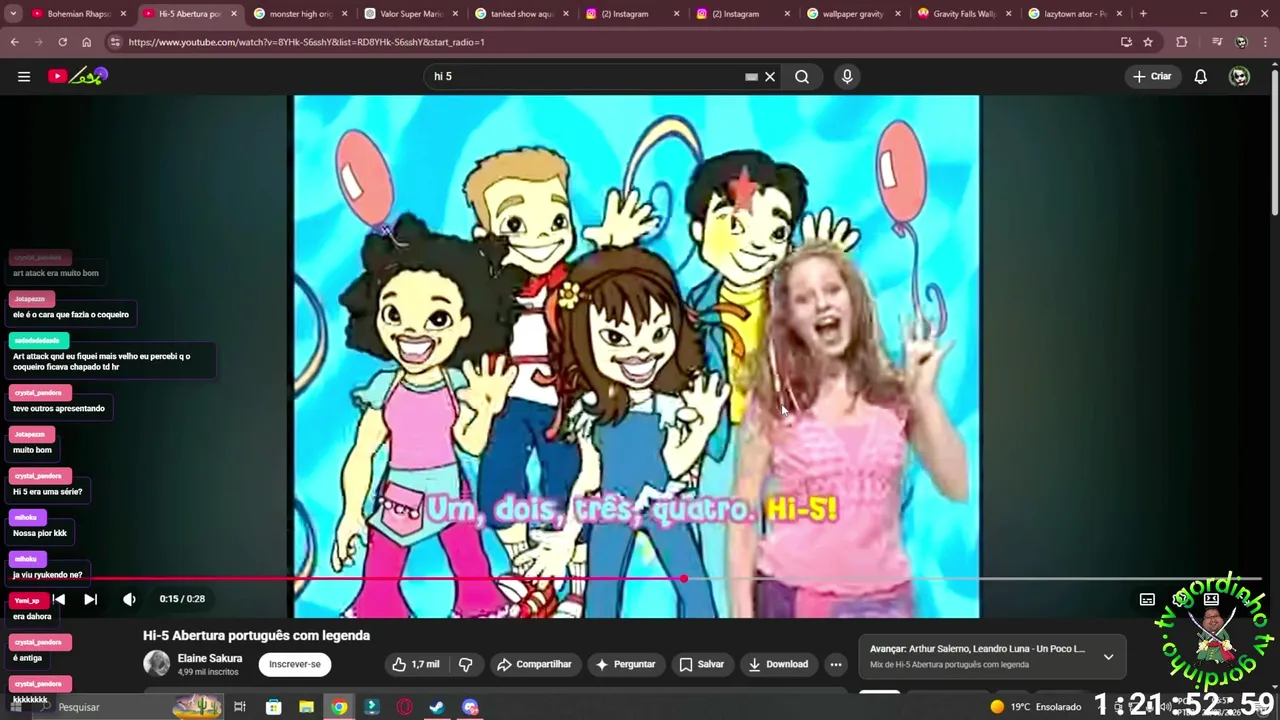1280x720 pixels.
Task: Click video title 'Hi-5 Abertura português com legenda'
Action: pos(256,635)
